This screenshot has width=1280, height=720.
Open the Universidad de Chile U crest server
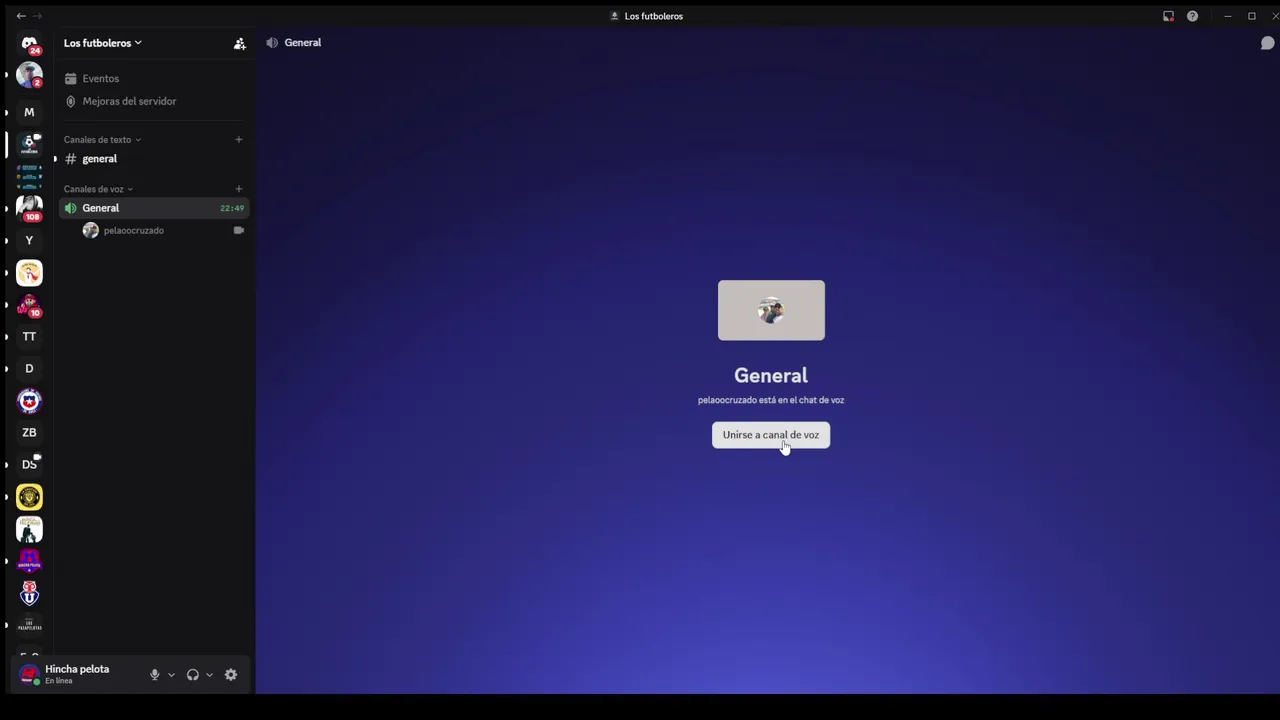(x=29, y=592)
